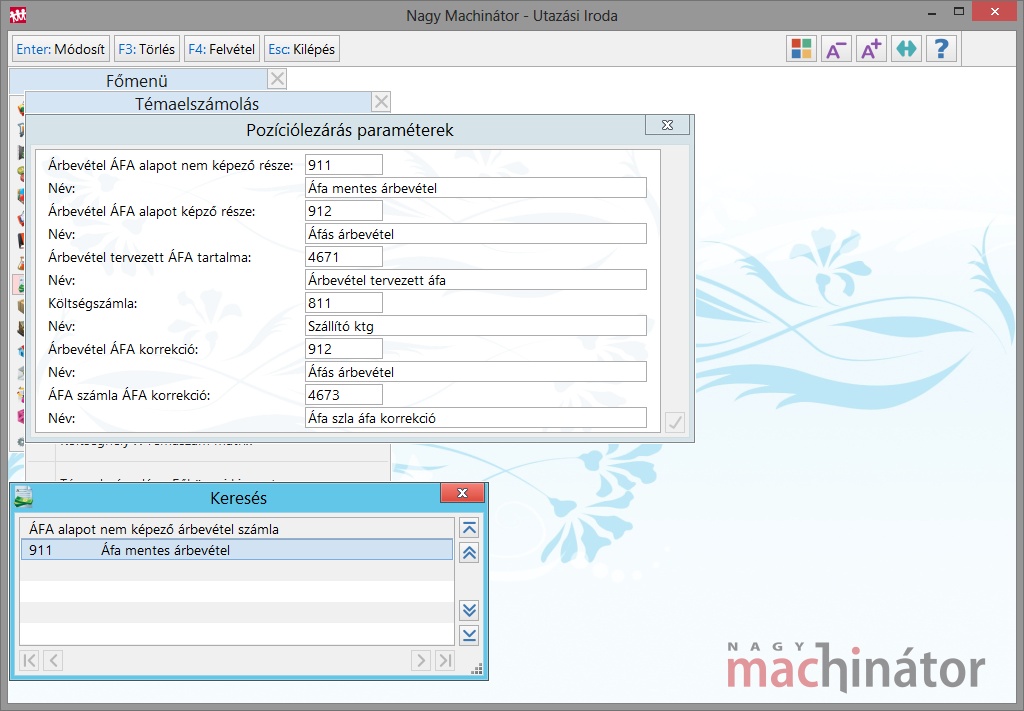Image resolution: width=1024 pixels, height=711 pixels.
Task: Click the ÁFA alapot nem képező árbevétel számla header
Action: (153, 529)
